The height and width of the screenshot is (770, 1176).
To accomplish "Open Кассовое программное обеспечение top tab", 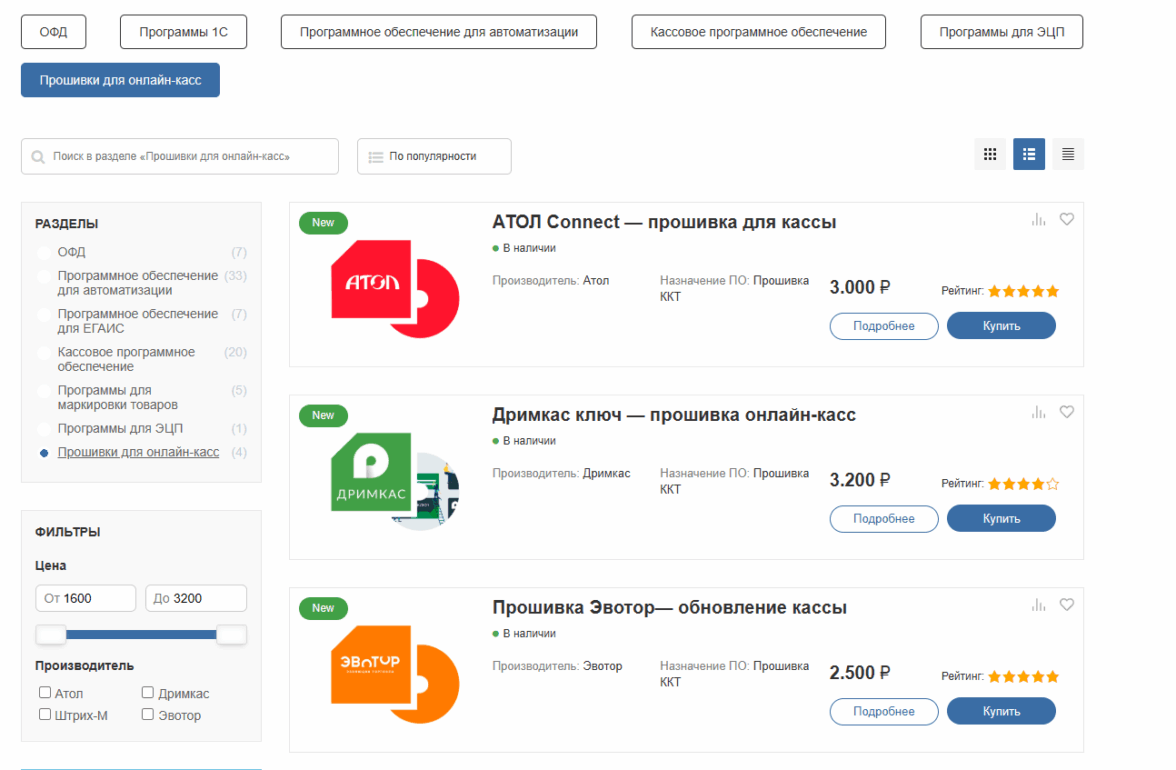I will pos(758,32).
